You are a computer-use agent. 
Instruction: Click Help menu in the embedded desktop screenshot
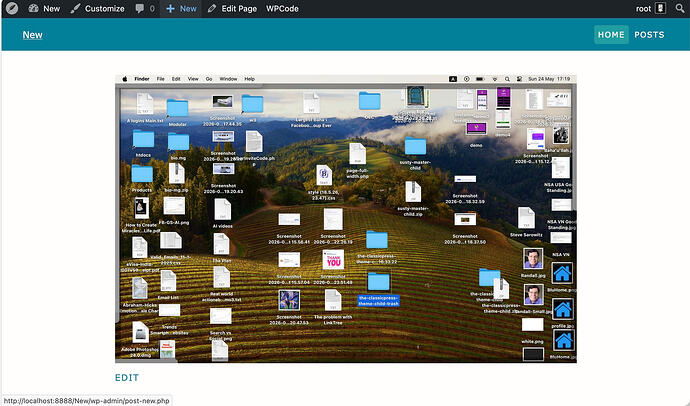tap(250, 79)
